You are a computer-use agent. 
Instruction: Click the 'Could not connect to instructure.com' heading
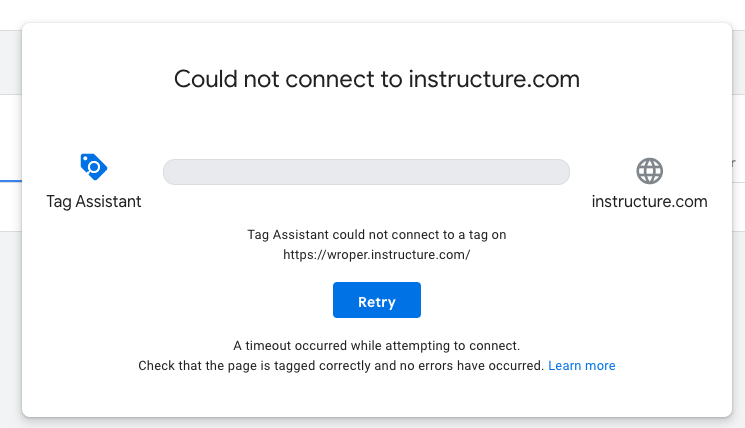(377, 79)
